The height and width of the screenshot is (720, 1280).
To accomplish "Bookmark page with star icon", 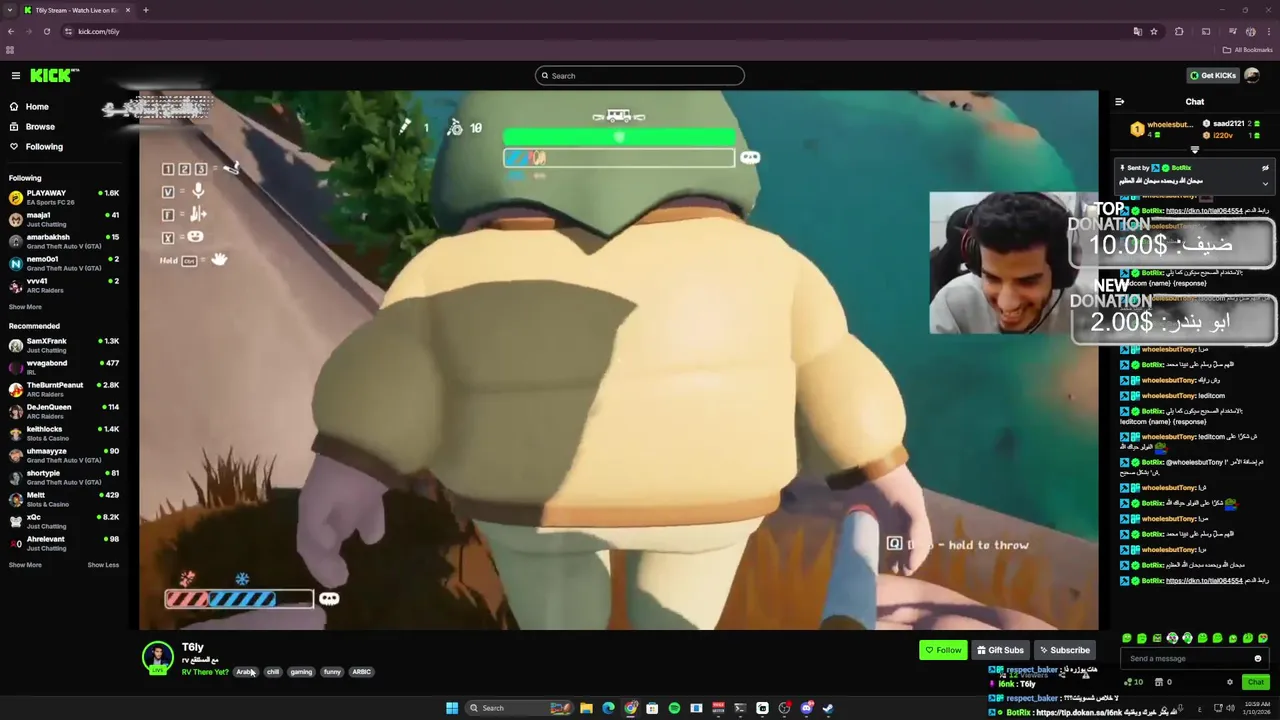I will click(x=1154, y=31).
